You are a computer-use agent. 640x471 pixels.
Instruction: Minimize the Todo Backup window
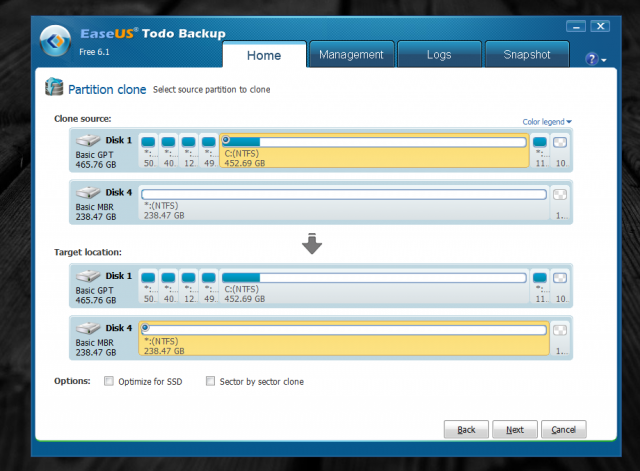pos(576,27)
